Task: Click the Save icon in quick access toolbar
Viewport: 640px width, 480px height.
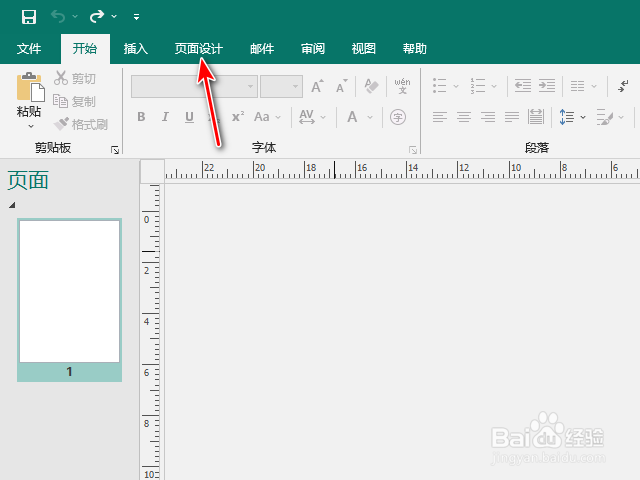Action: point(29,17)
